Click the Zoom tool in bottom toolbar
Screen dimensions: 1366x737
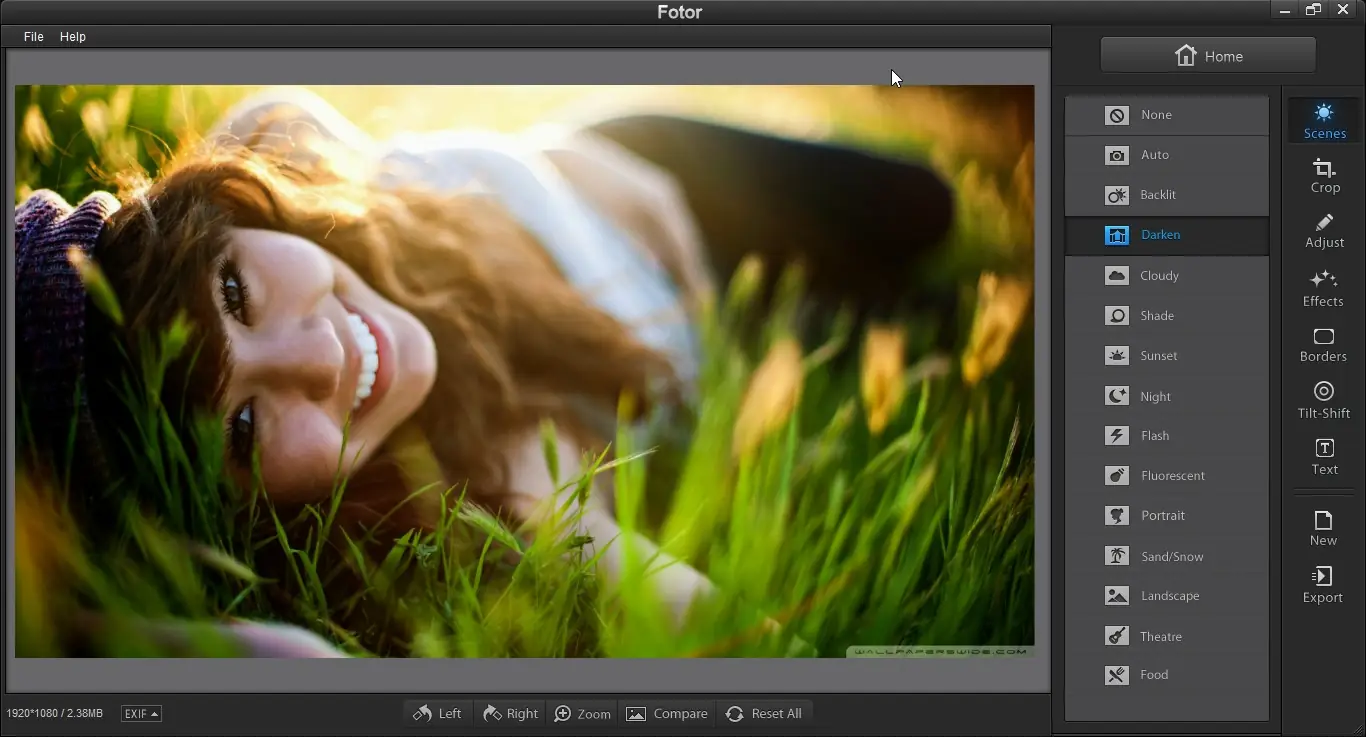582,714
